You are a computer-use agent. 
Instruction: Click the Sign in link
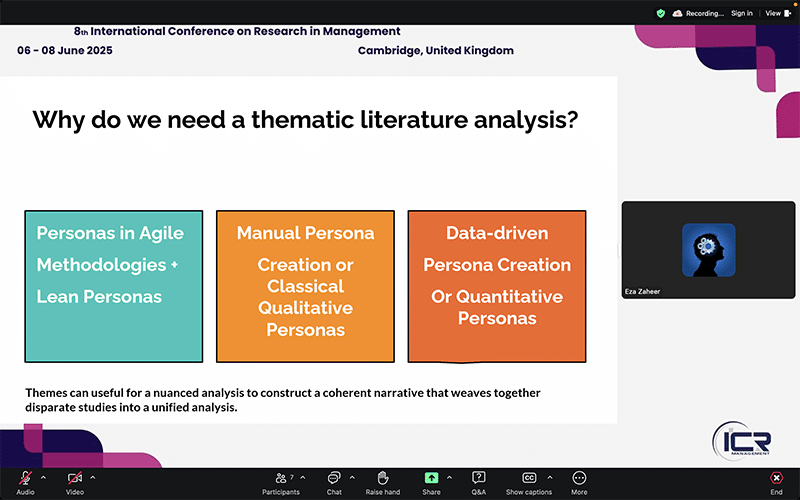pos(741,13)
